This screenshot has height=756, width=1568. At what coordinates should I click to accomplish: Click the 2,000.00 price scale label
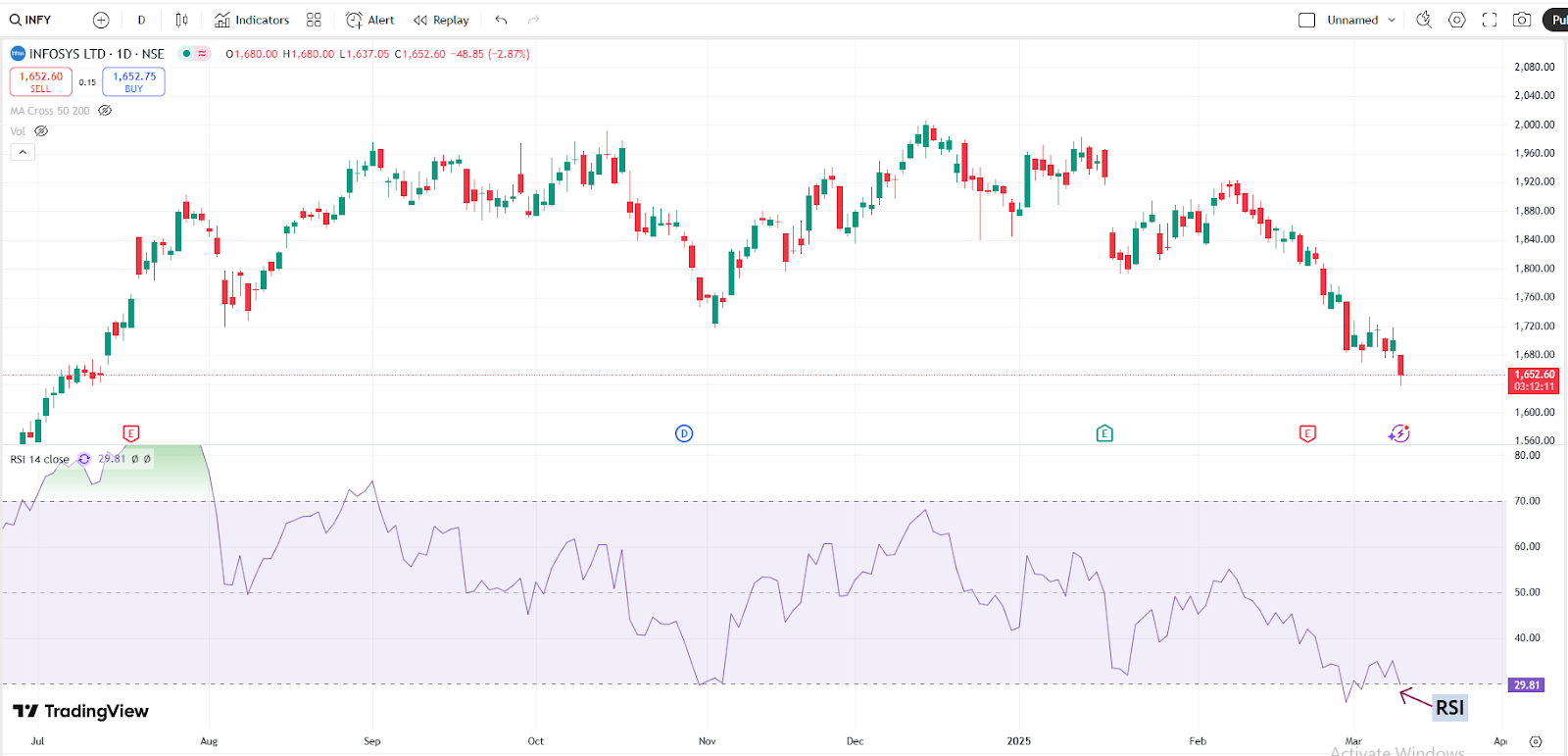click(1534, 125)
